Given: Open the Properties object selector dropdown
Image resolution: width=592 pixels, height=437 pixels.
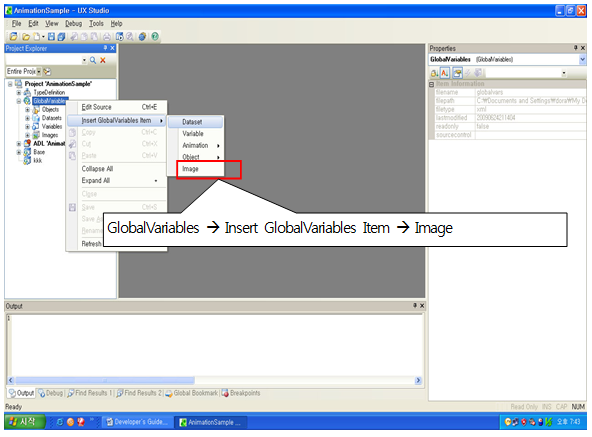Looking at the screenshot, I should (x=582, y=59).
